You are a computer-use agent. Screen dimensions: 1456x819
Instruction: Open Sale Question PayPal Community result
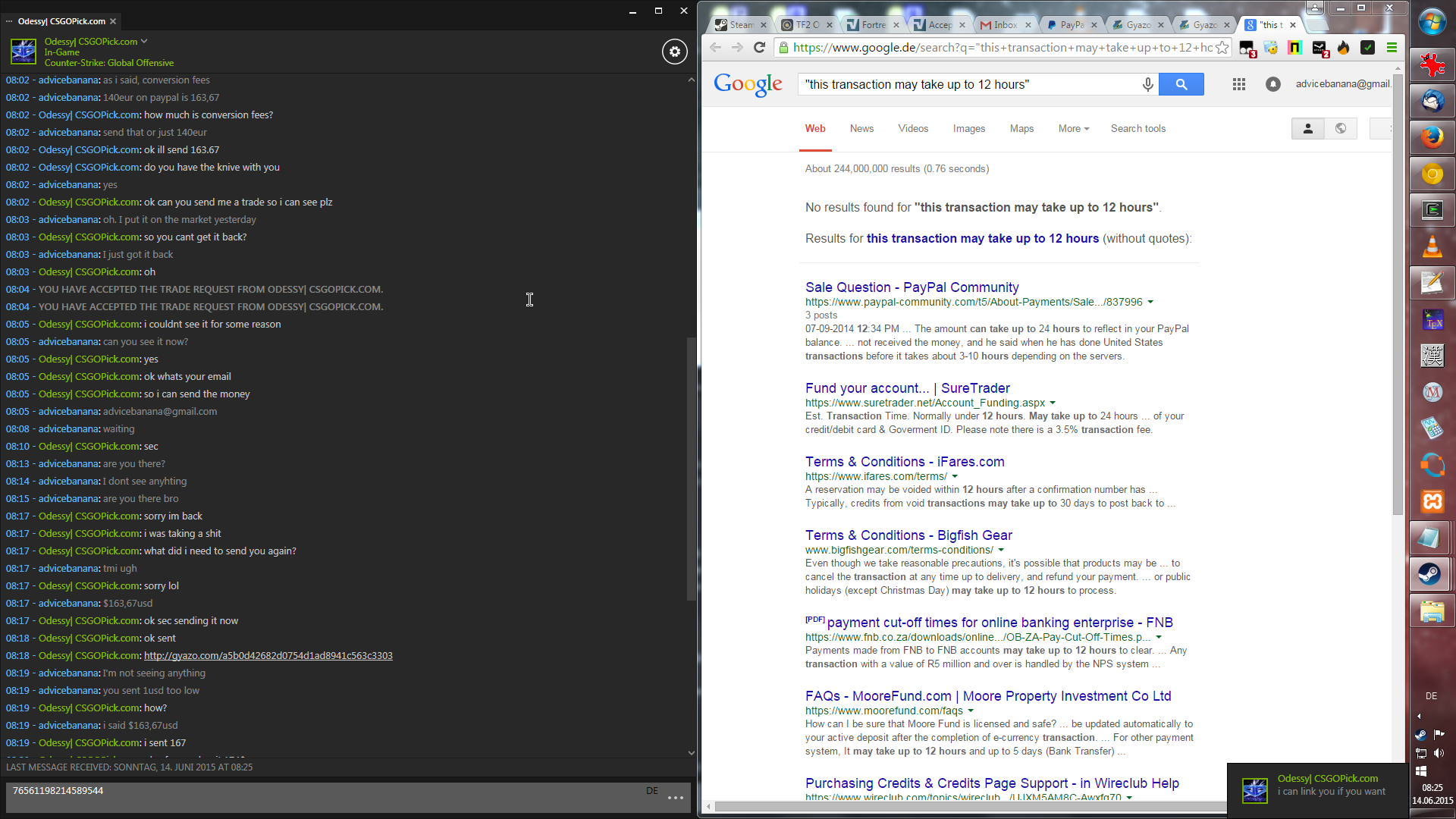tap(912, 287)
